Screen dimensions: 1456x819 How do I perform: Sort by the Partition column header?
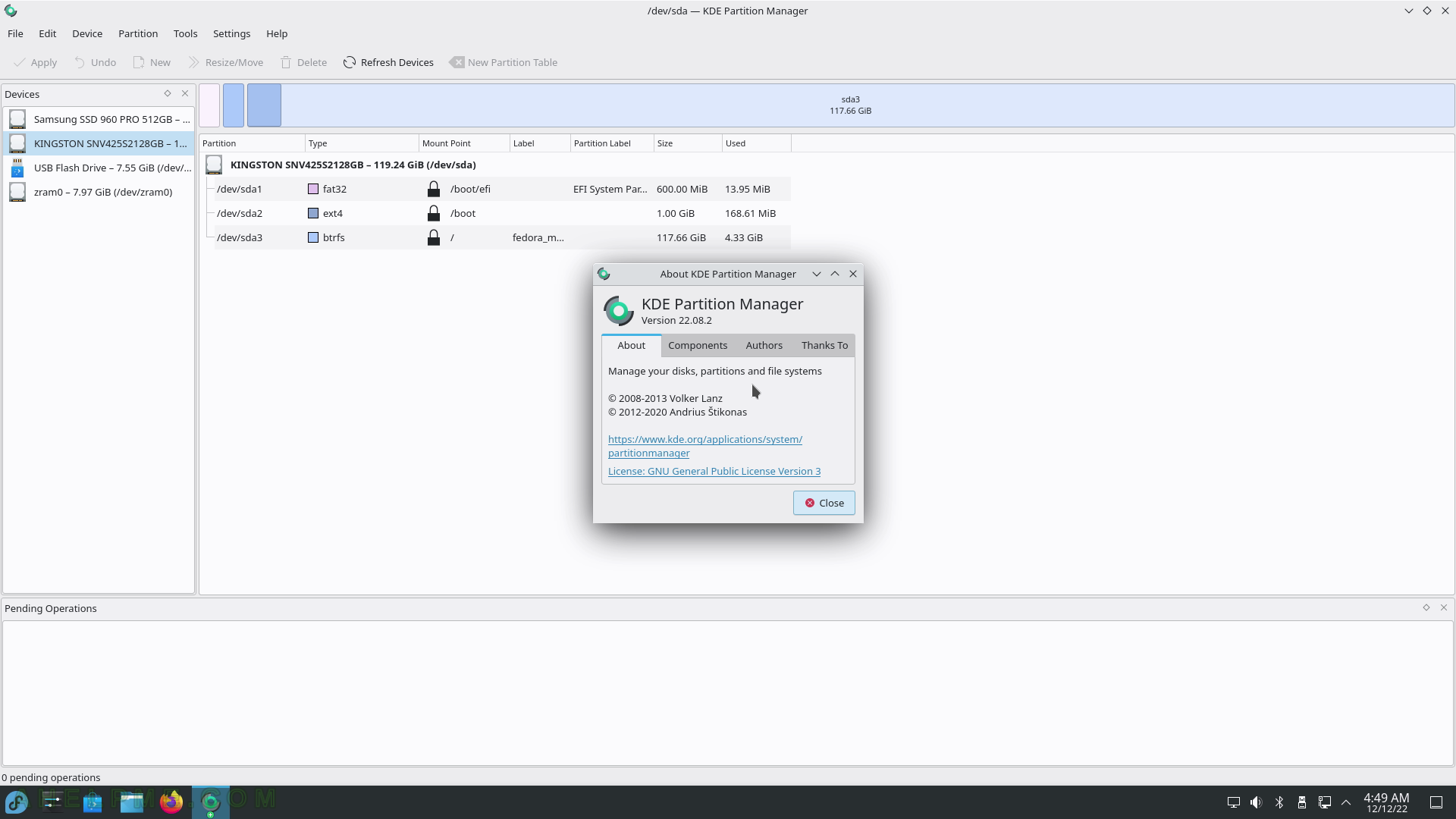pos(253,143)
